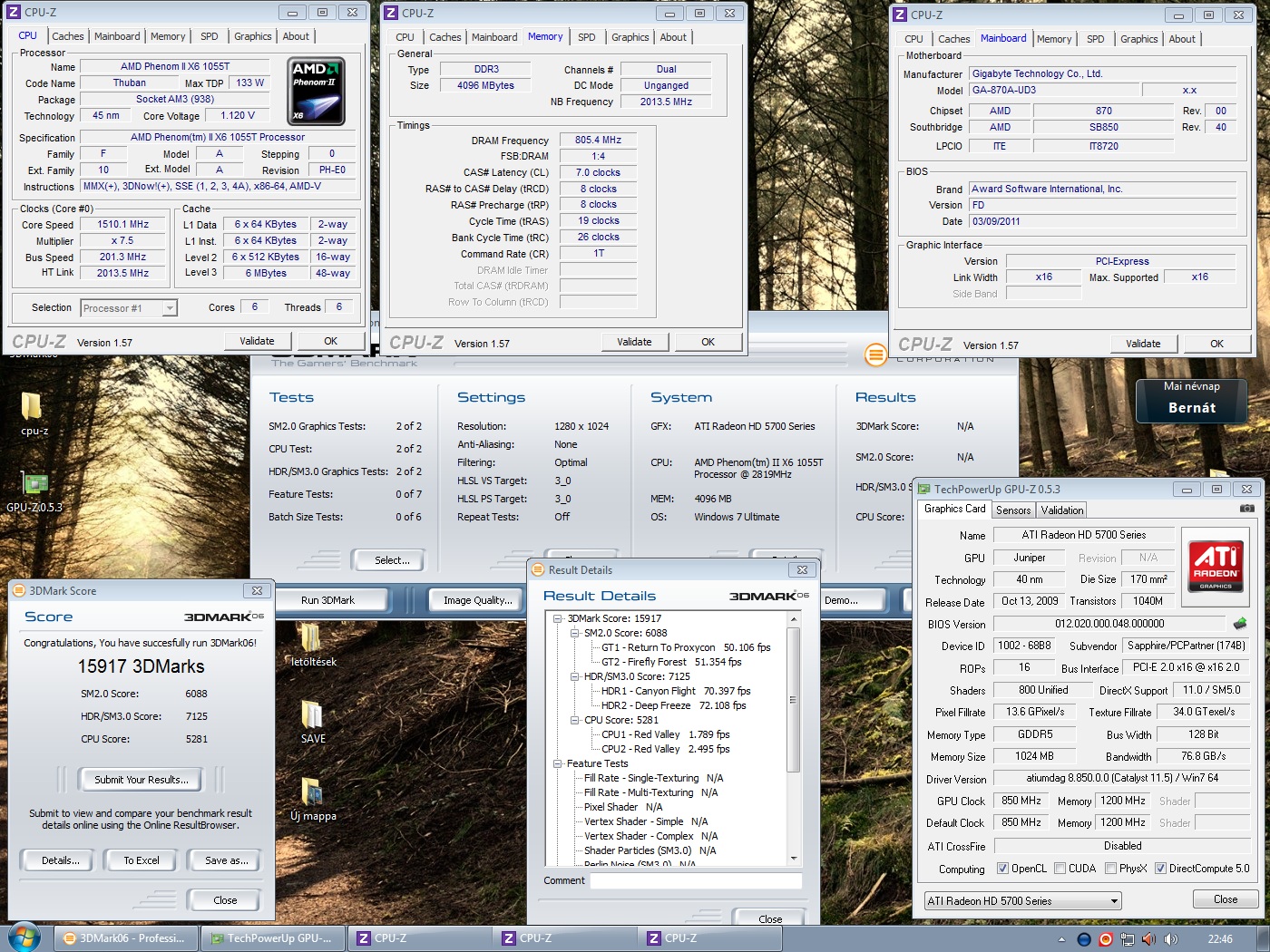Viewport: 1270px width, 952px height.
Task: Click the Run 3DMark button
Action: click(328, 600)
